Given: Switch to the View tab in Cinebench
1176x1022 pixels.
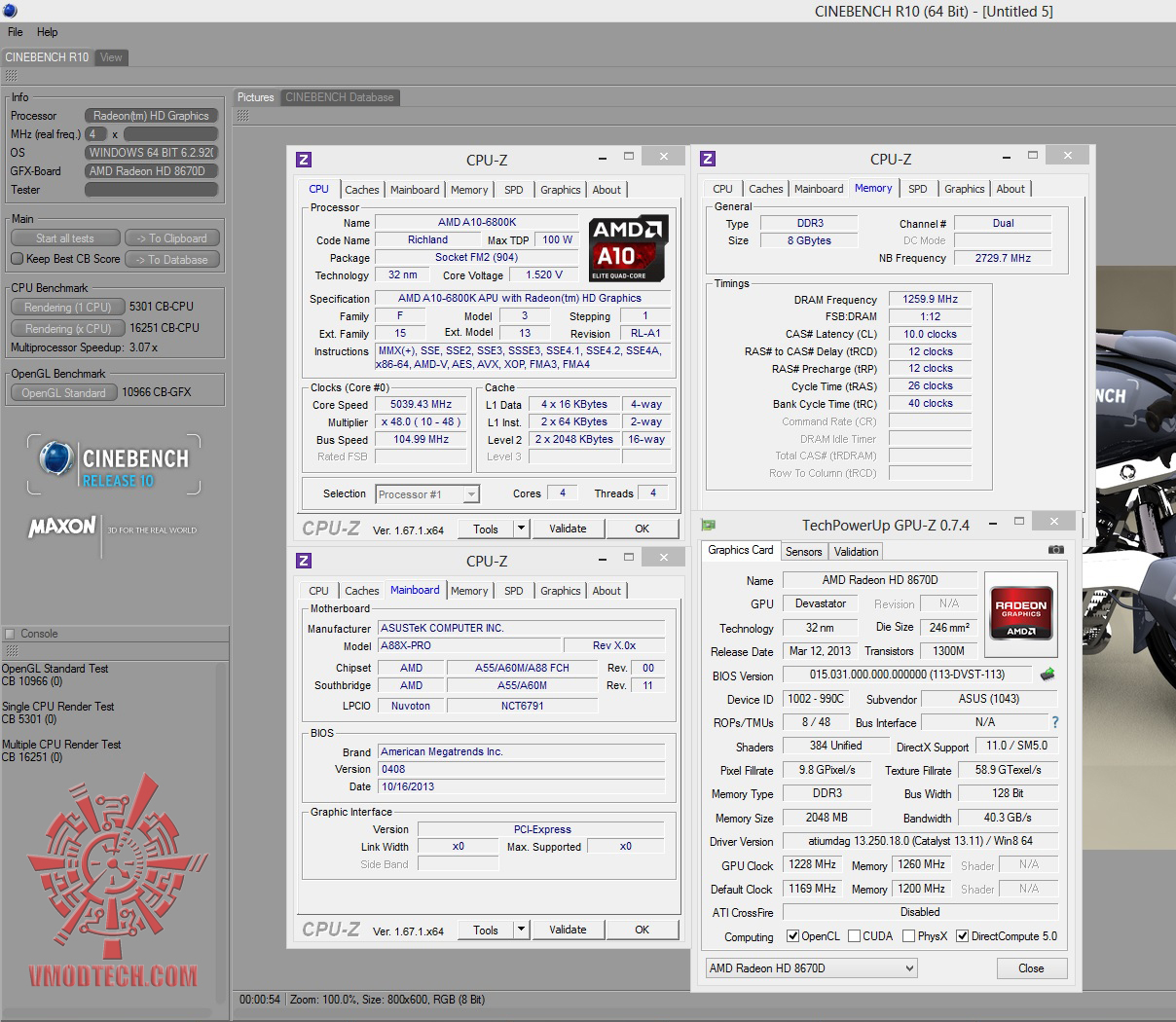Looking at the screenshot, I should click(111, 57).
